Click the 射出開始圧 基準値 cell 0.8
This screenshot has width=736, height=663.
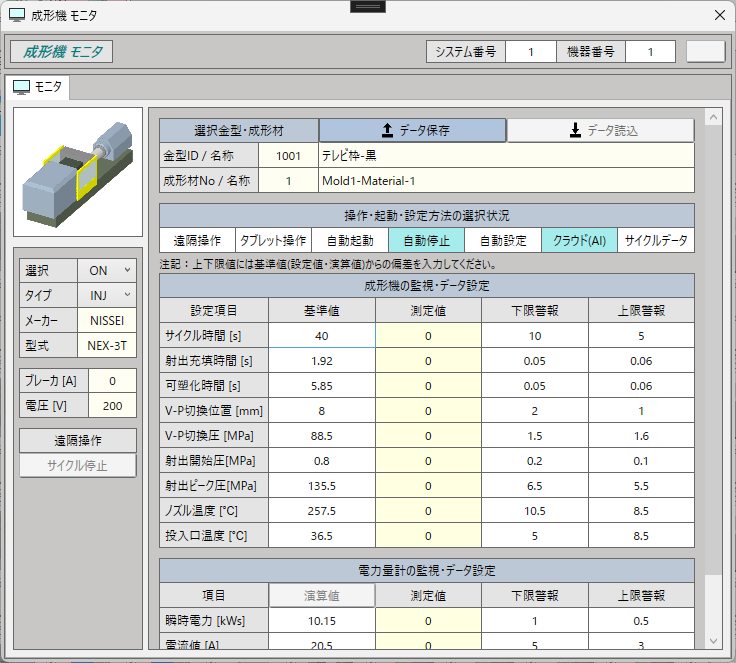(x=322, y=461)
